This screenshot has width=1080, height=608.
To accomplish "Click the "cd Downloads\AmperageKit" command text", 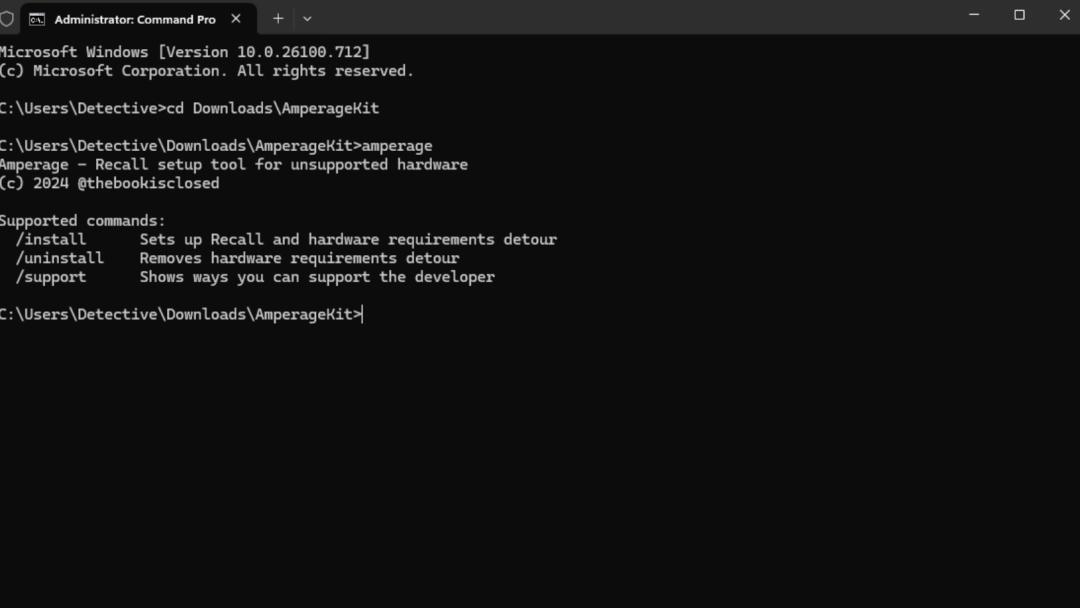I will coord(273,108).
